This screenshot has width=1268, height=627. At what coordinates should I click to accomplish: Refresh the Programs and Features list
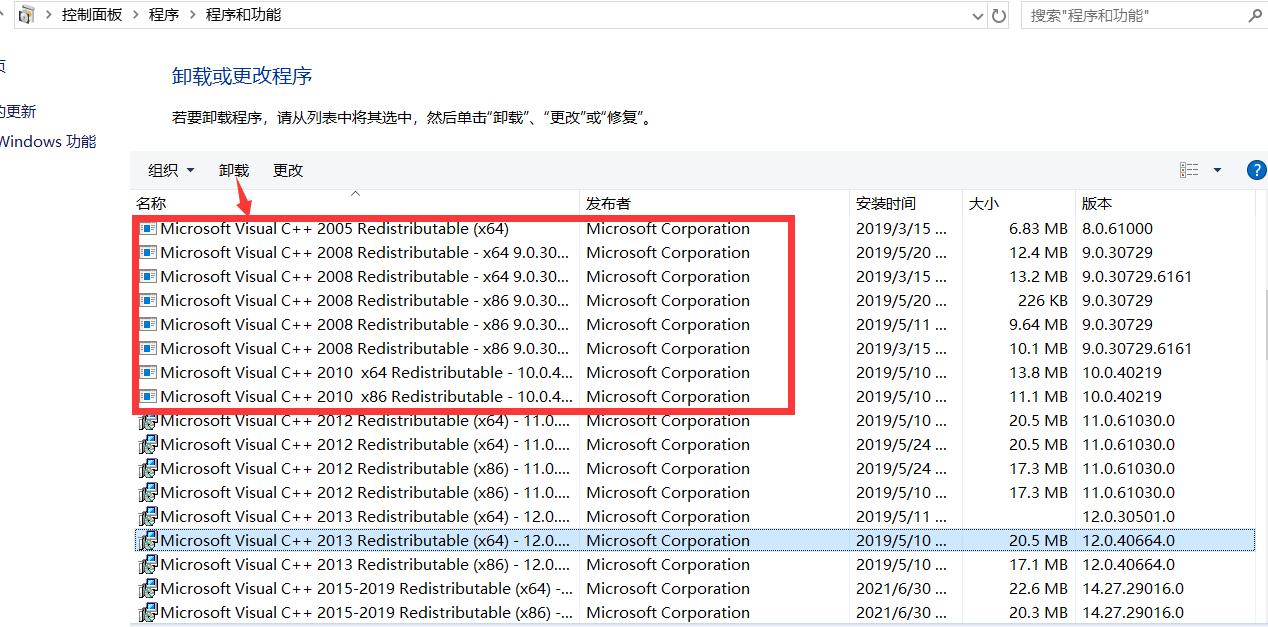click(999, 15)
